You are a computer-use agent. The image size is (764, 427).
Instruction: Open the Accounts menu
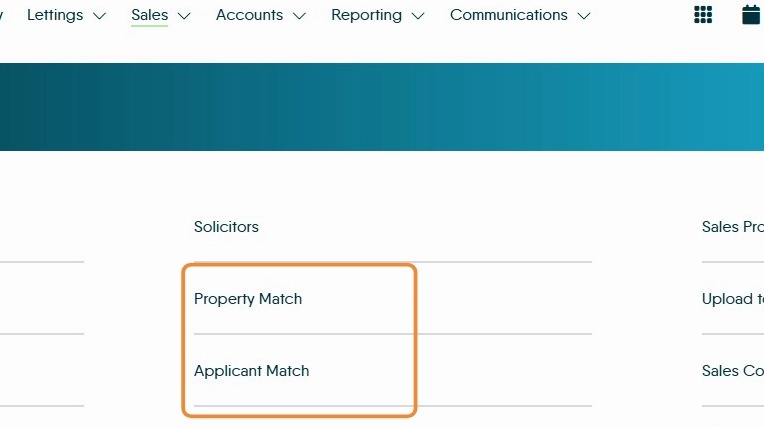point(249,15)
